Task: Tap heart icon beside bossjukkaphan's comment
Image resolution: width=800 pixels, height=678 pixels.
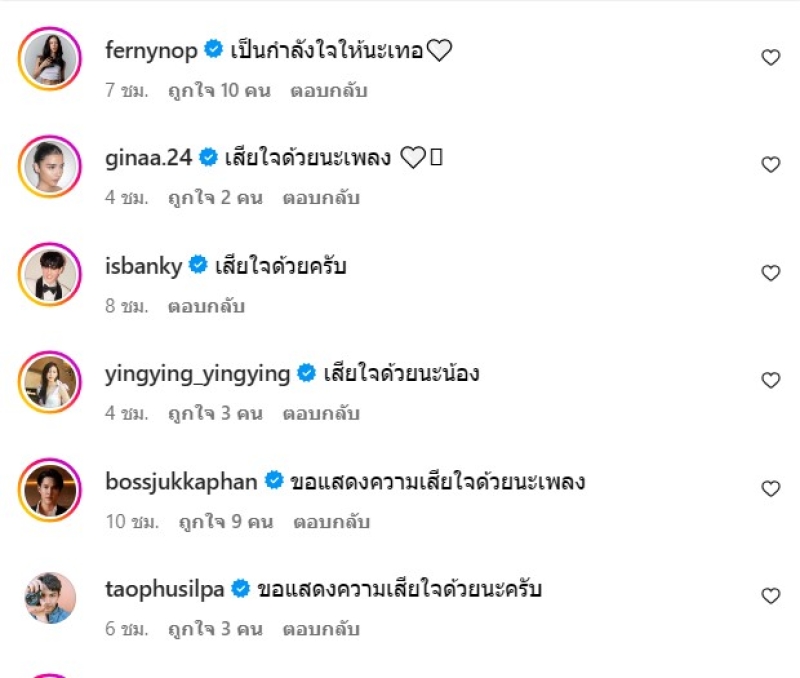Action: point(770,489)
